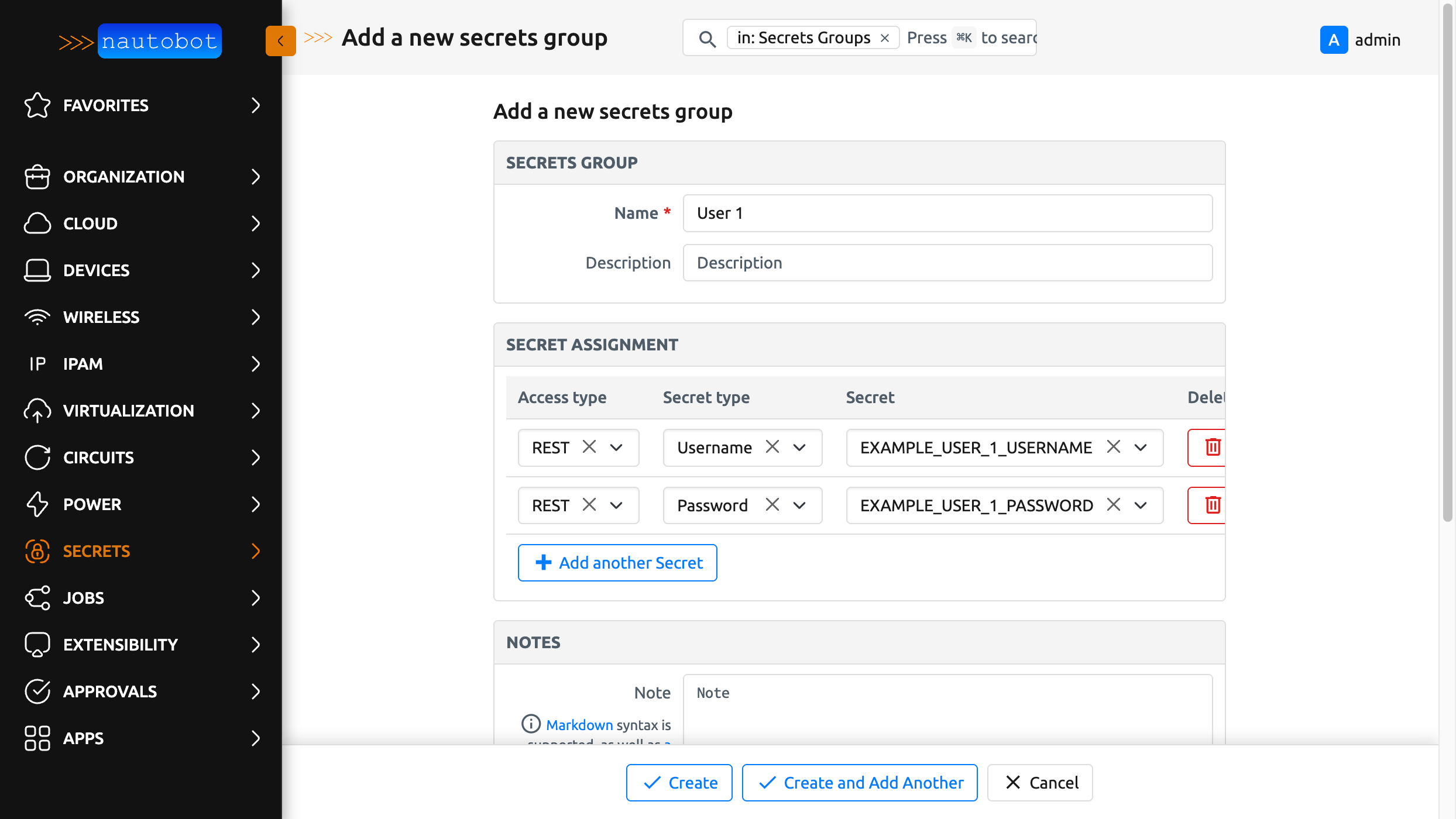
Task: Open the Jobs section icon
Action: tap(37, 598)
